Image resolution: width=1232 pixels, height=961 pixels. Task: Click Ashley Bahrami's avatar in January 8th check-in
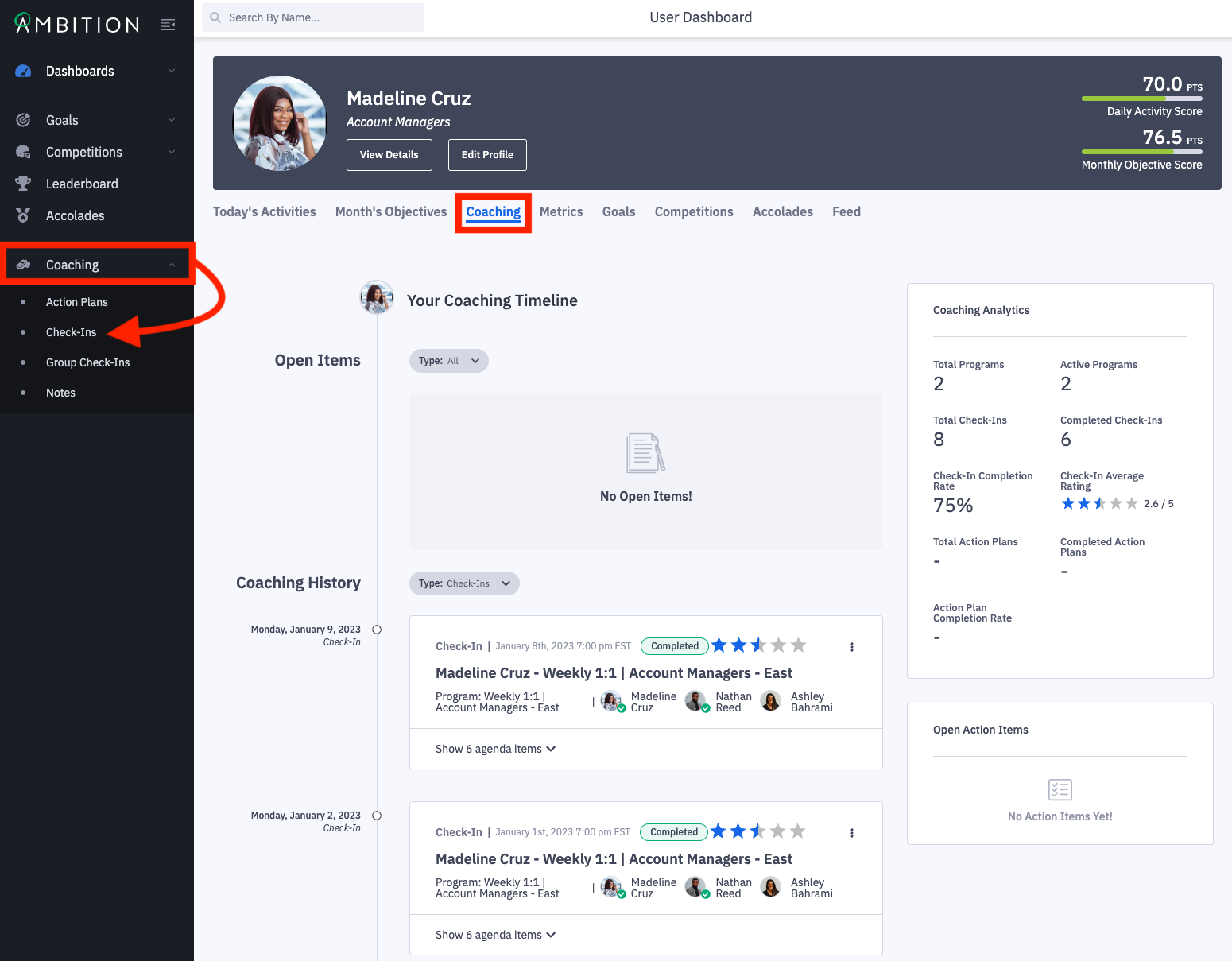(x=771, y=701)
